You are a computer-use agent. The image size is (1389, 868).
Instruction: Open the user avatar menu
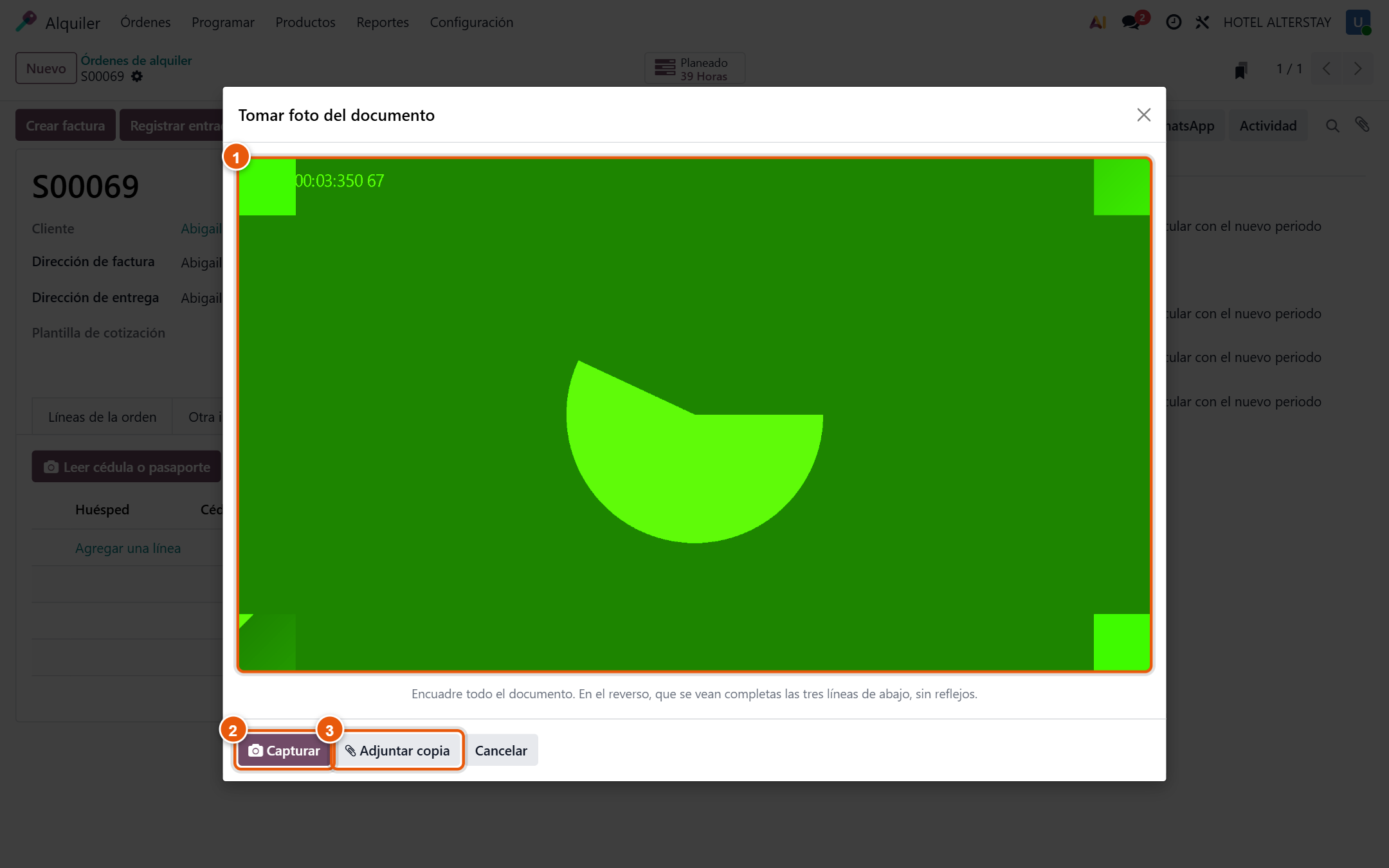(1358, 23)
